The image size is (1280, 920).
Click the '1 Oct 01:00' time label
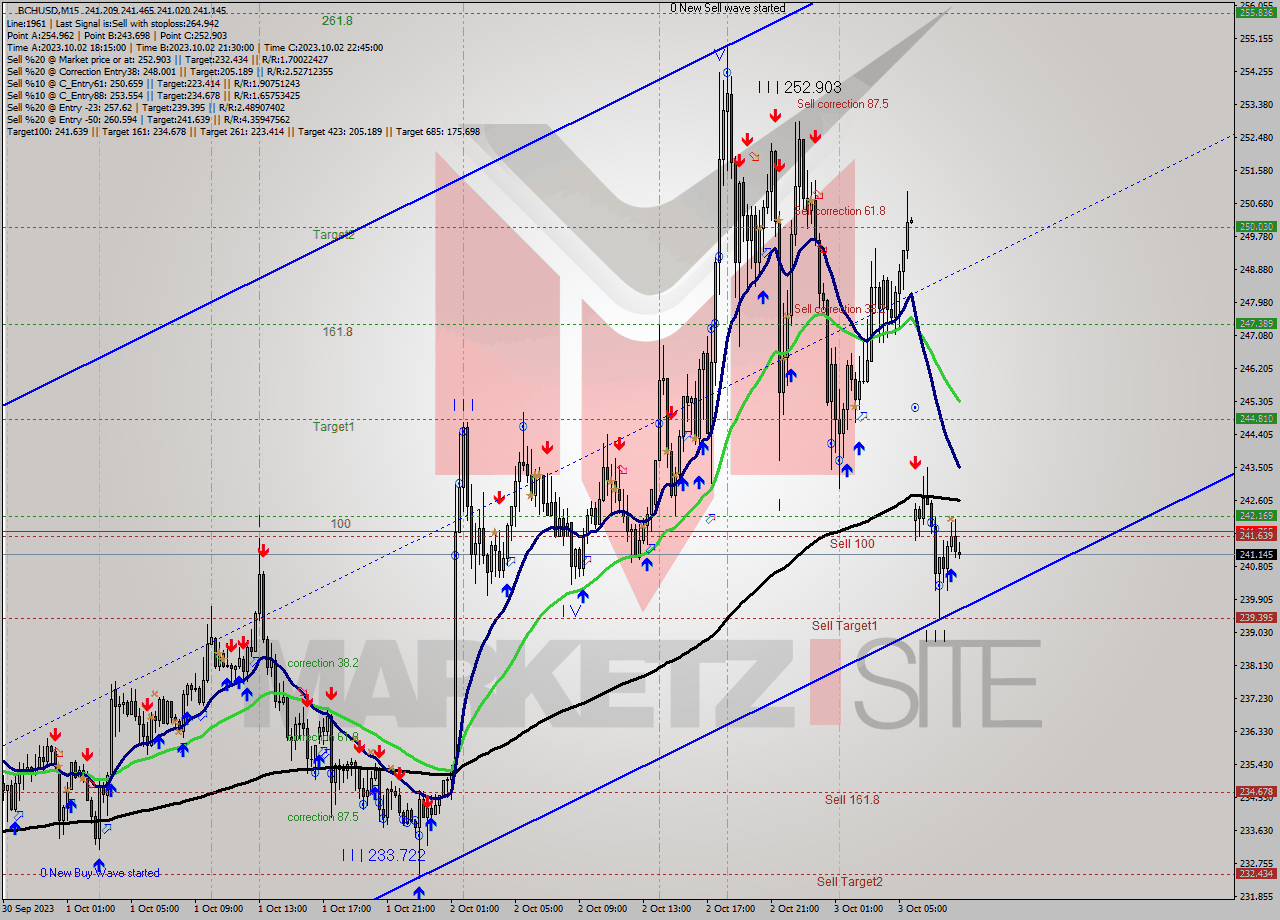(90, 909)
